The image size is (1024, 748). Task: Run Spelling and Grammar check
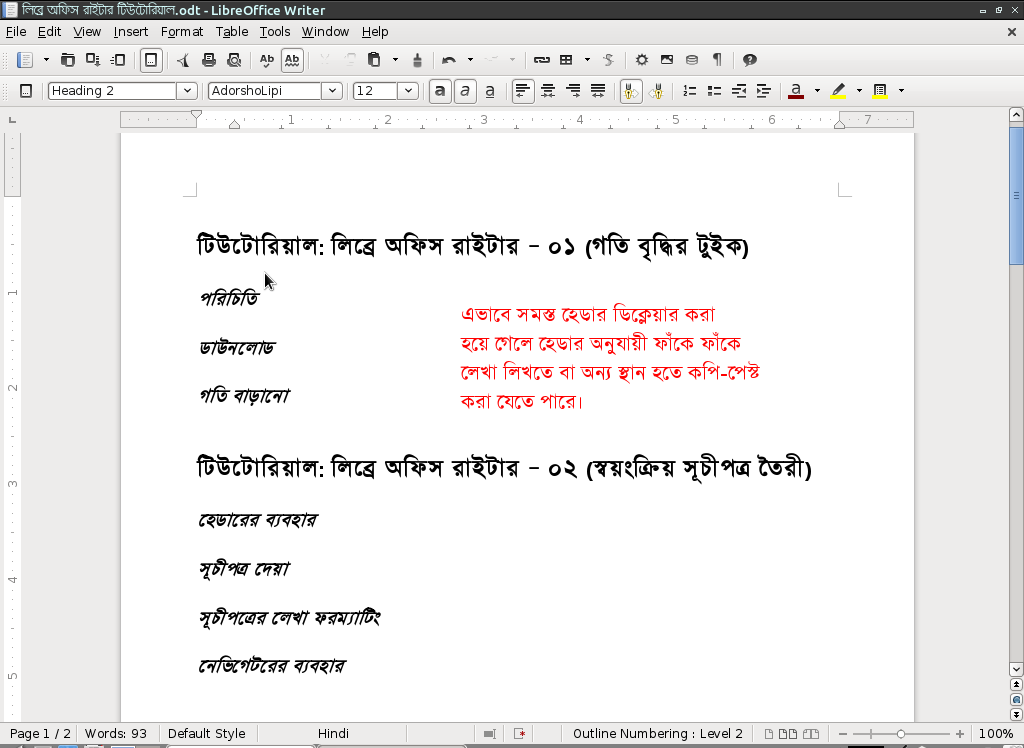coord(266,60)
